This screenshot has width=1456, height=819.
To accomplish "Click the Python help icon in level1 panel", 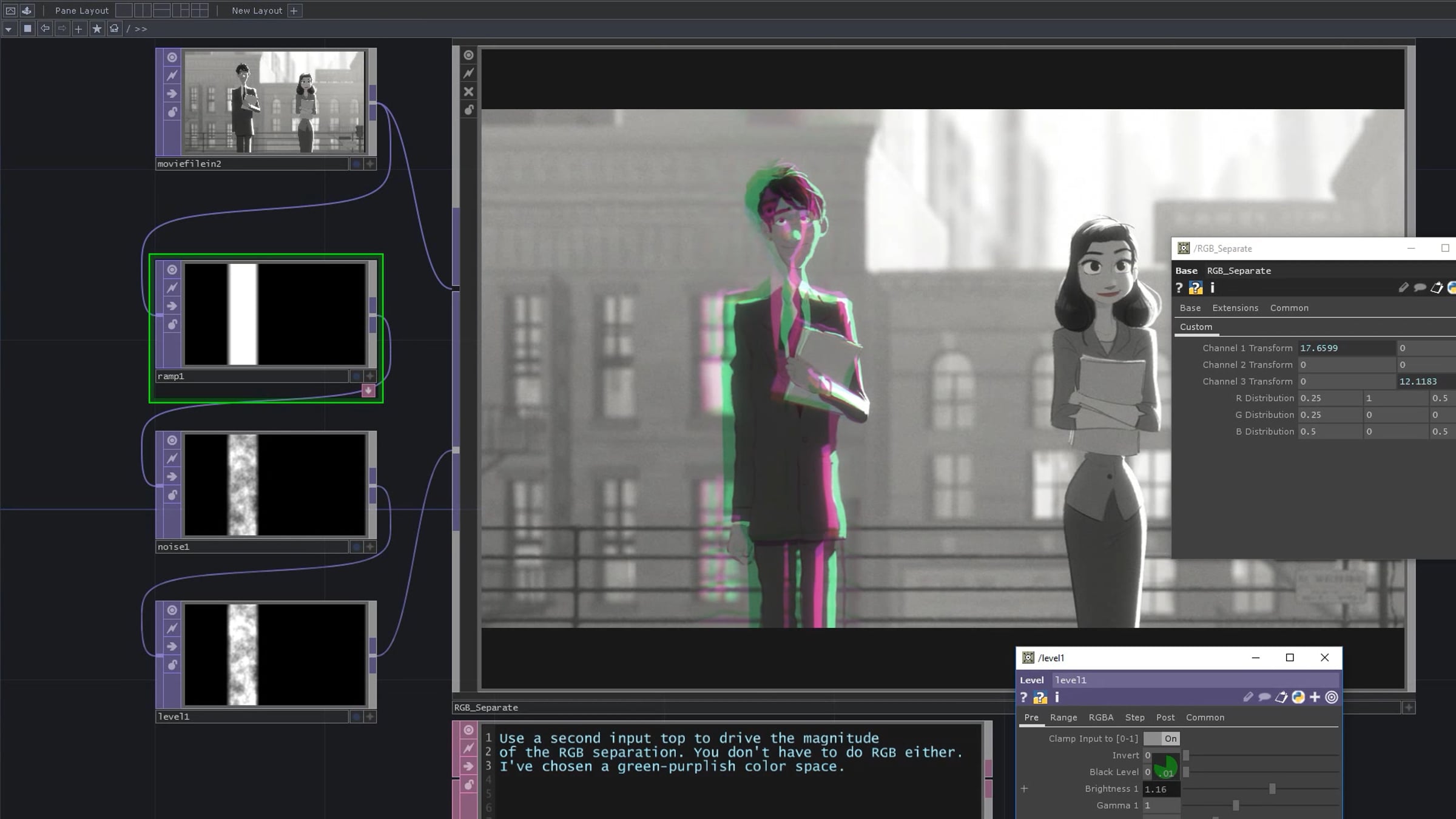I will [x=1040, y=698].
